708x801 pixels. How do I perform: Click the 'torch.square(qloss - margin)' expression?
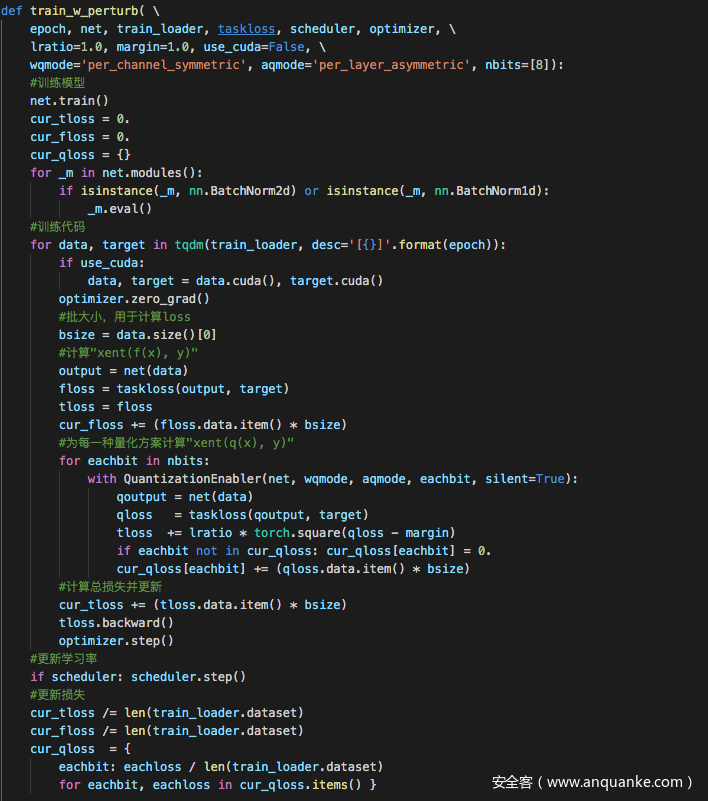354,533
